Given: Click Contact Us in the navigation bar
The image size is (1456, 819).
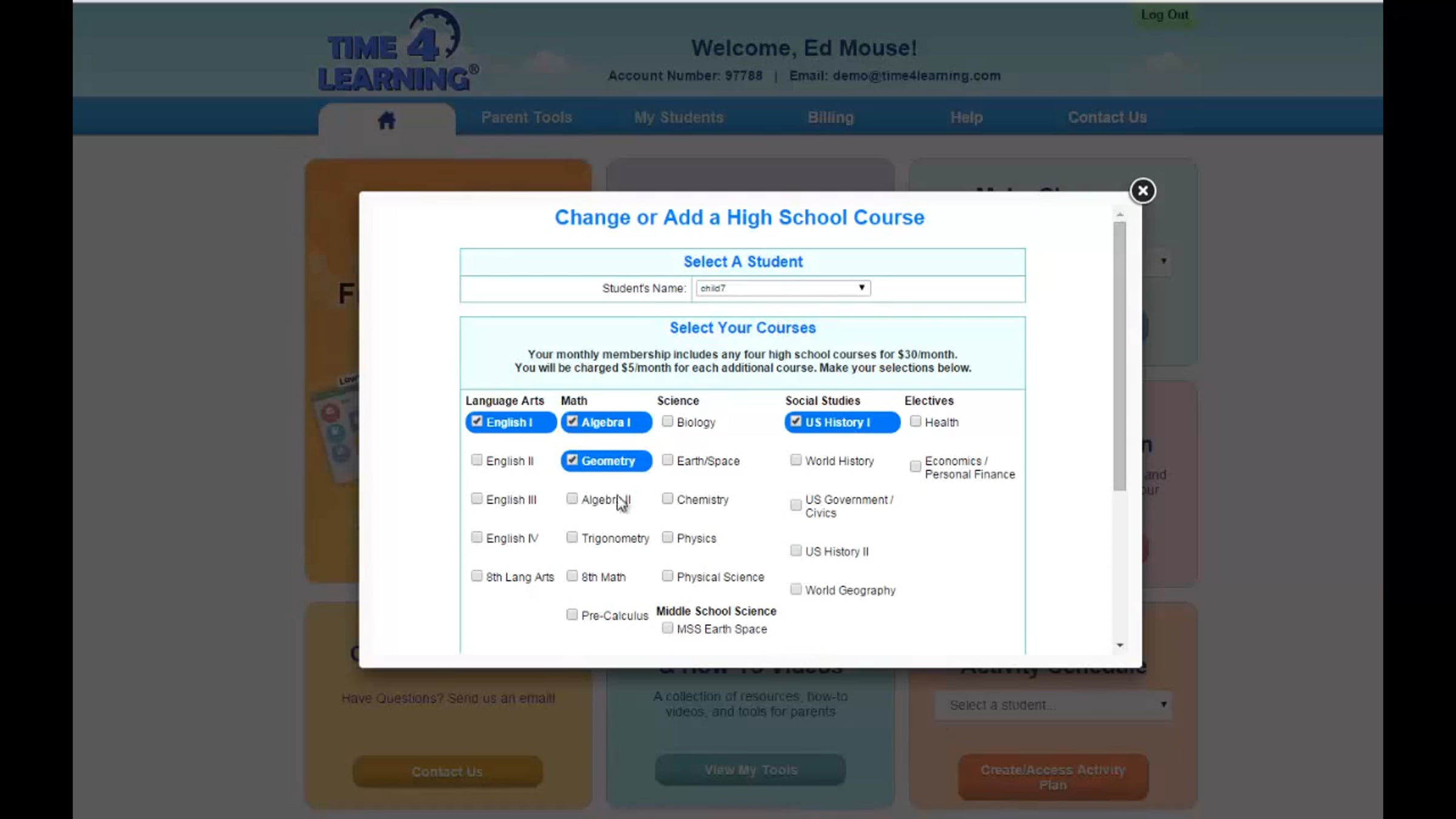Looking at the screenshot, I should (x=1107, y=117).
